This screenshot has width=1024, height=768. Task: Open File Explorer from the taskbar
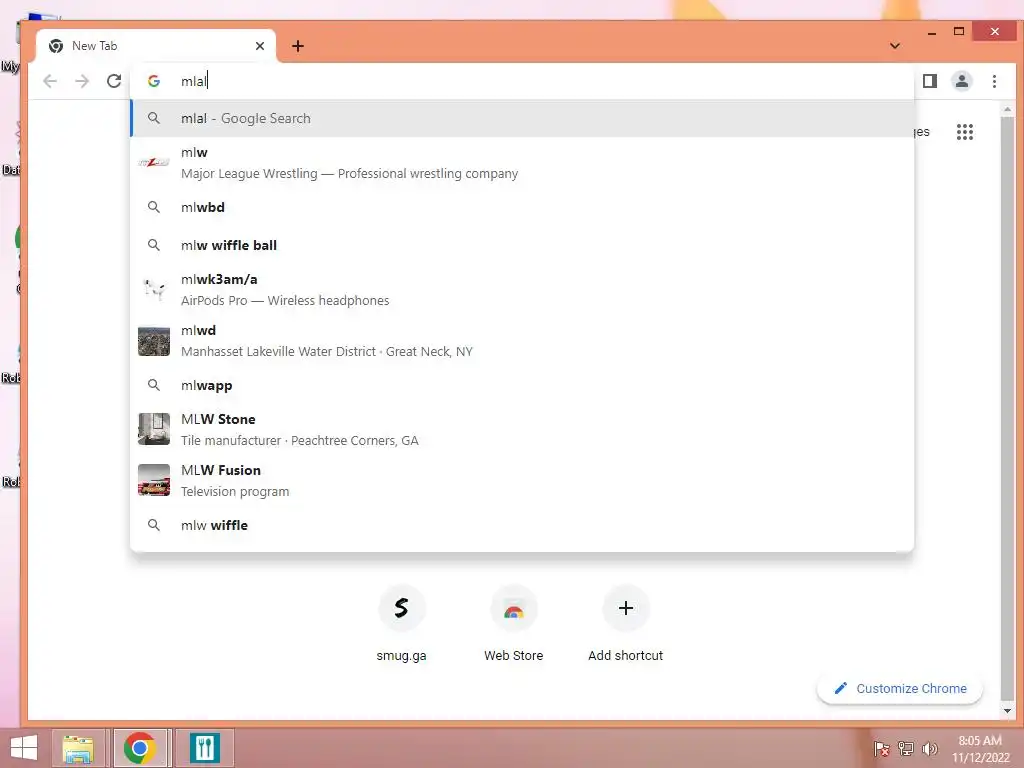tap(78, 748)
